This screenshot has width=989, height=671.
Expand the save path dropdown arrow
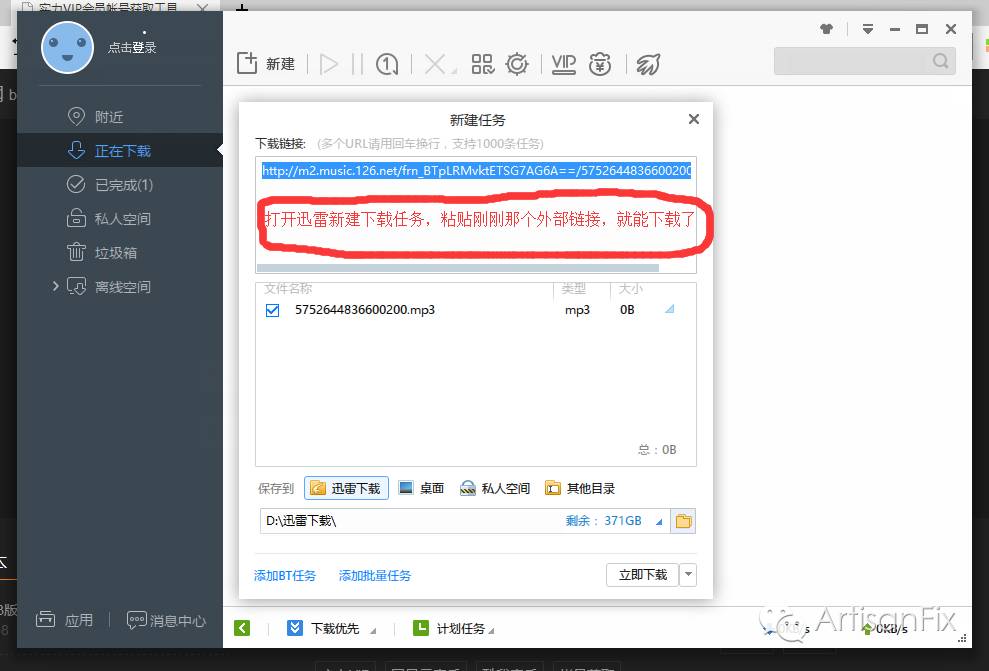pyautogui.click(x=659, y=522)
